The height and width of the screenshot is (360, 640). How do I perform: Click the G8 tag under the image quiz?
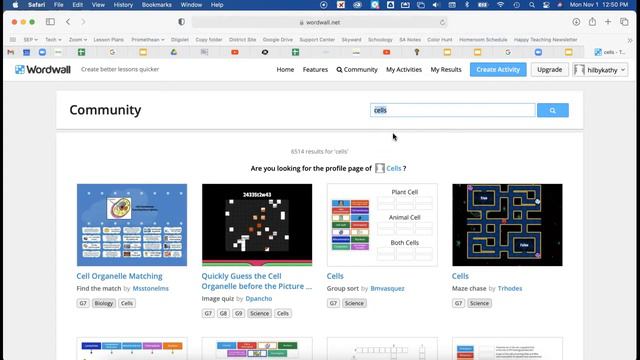[x=223, y=313]
